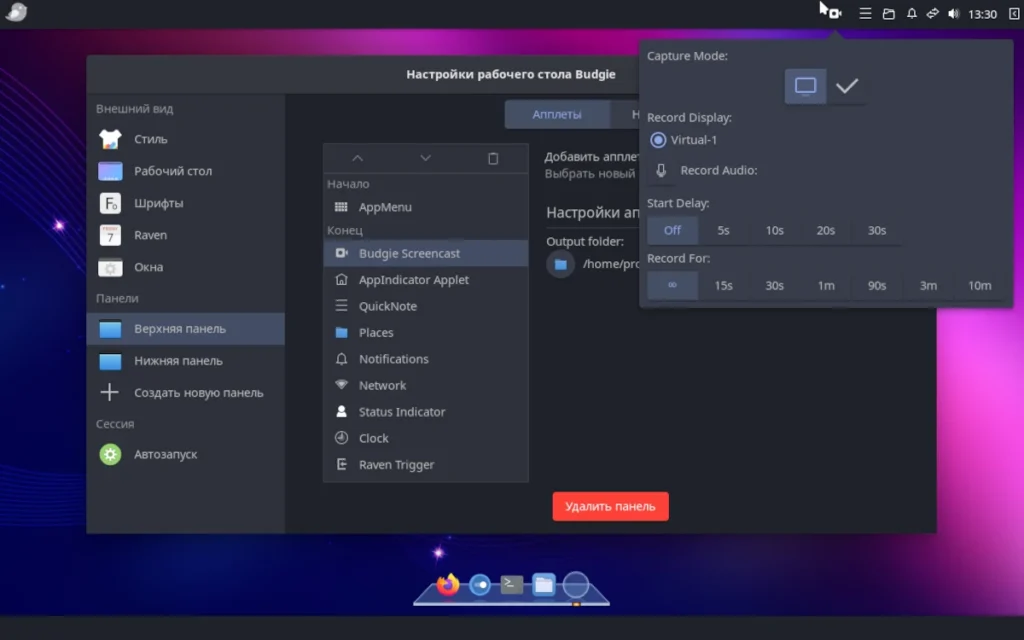This screenshot has height=640, width=1024.
Task: Click the Screencast recorder panel icon
Action: [x=835, y=14]
